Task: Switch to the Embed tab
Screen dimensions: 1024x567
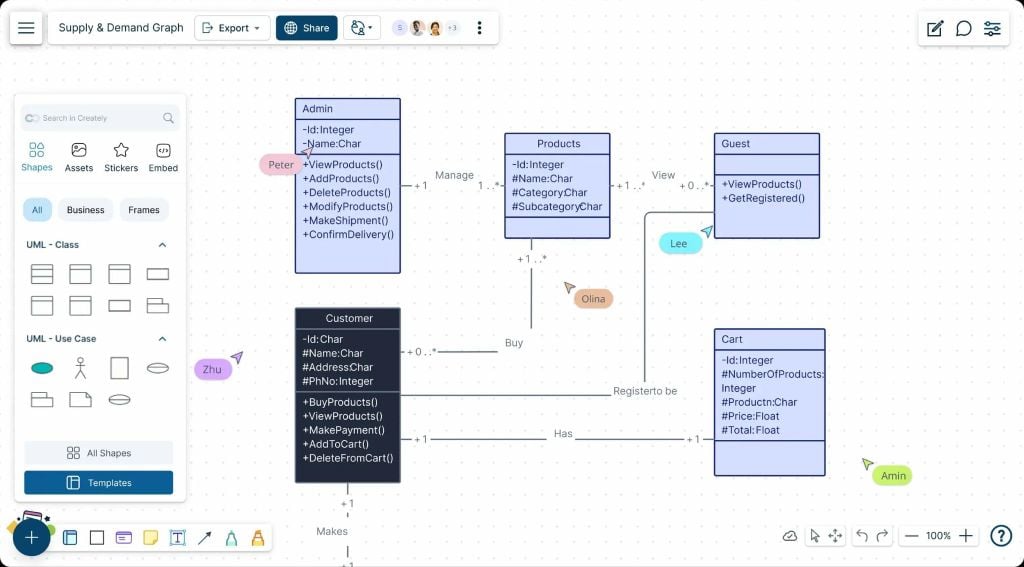Action: 163,157
